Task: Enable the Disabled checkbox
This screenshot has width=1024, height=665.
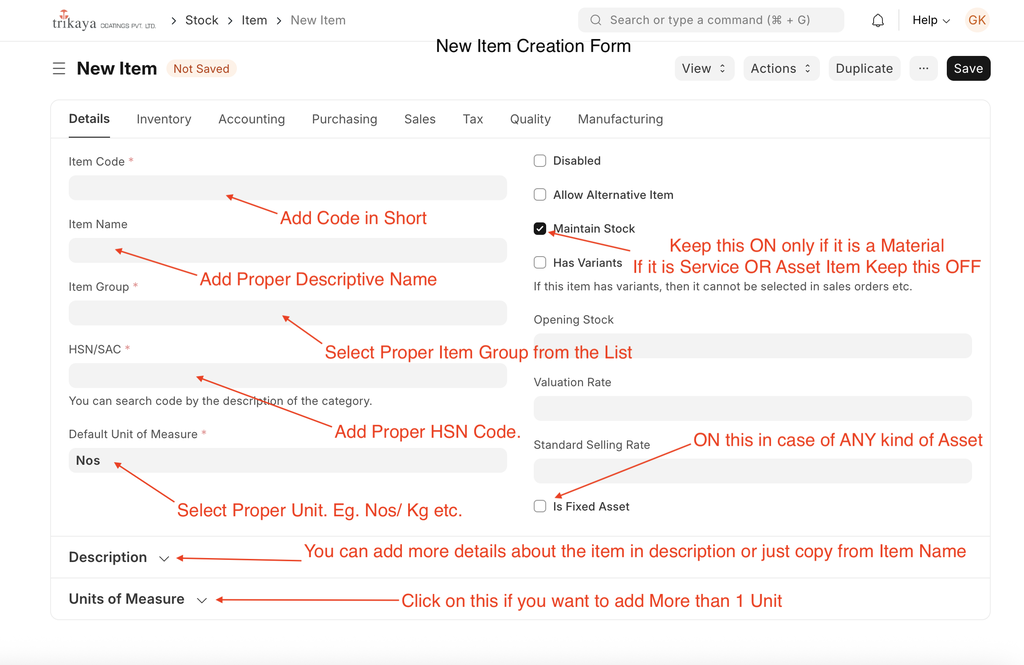Action: pyautogui.click(x=539, y=161)
